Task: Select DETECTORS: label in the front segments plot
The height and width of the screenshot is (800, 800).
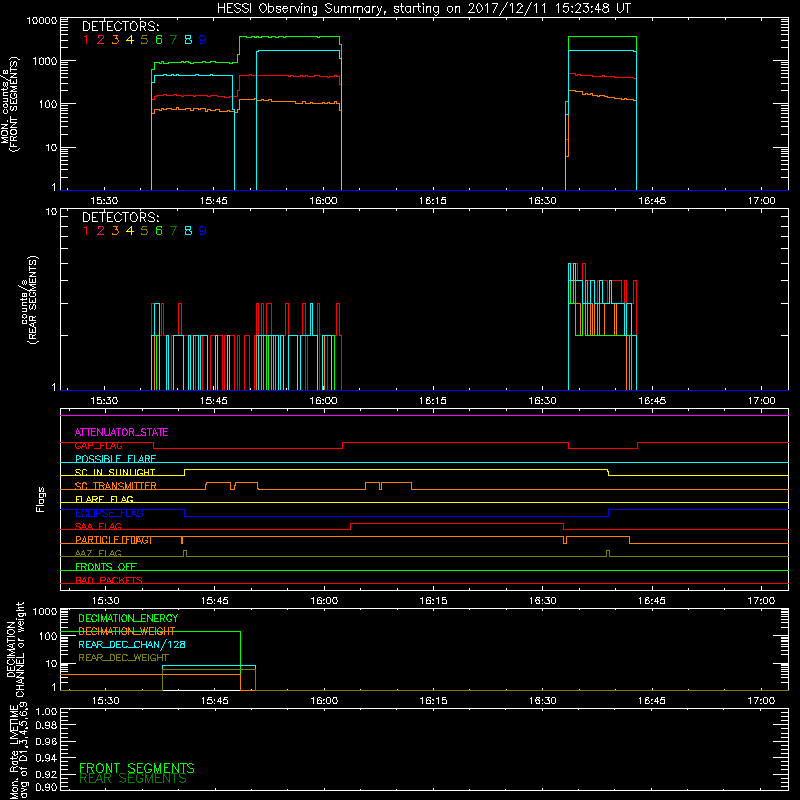Action: tap(120, 27)
